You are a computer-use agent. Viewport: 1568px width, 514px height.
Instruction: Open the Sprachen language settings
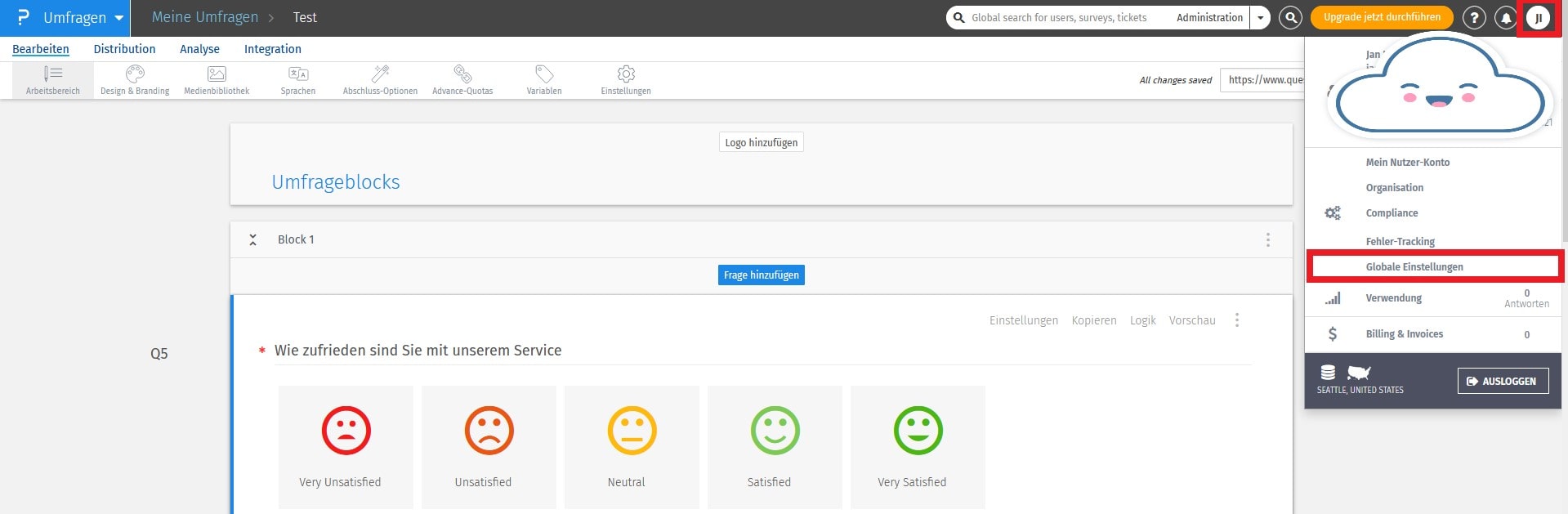[x=298, y=80]
